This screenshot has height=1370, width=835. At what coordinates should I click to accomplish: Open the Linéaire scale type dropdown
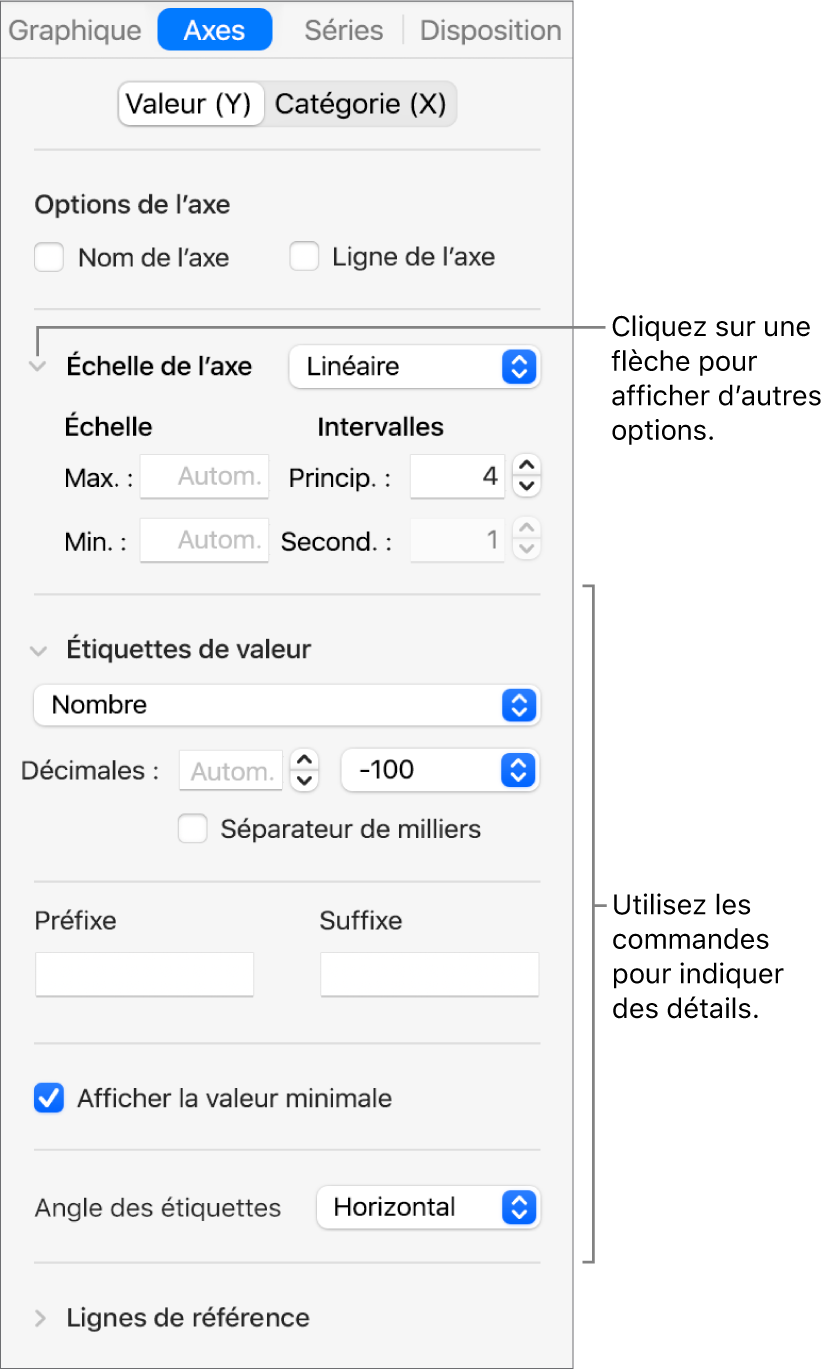[414, 367]
